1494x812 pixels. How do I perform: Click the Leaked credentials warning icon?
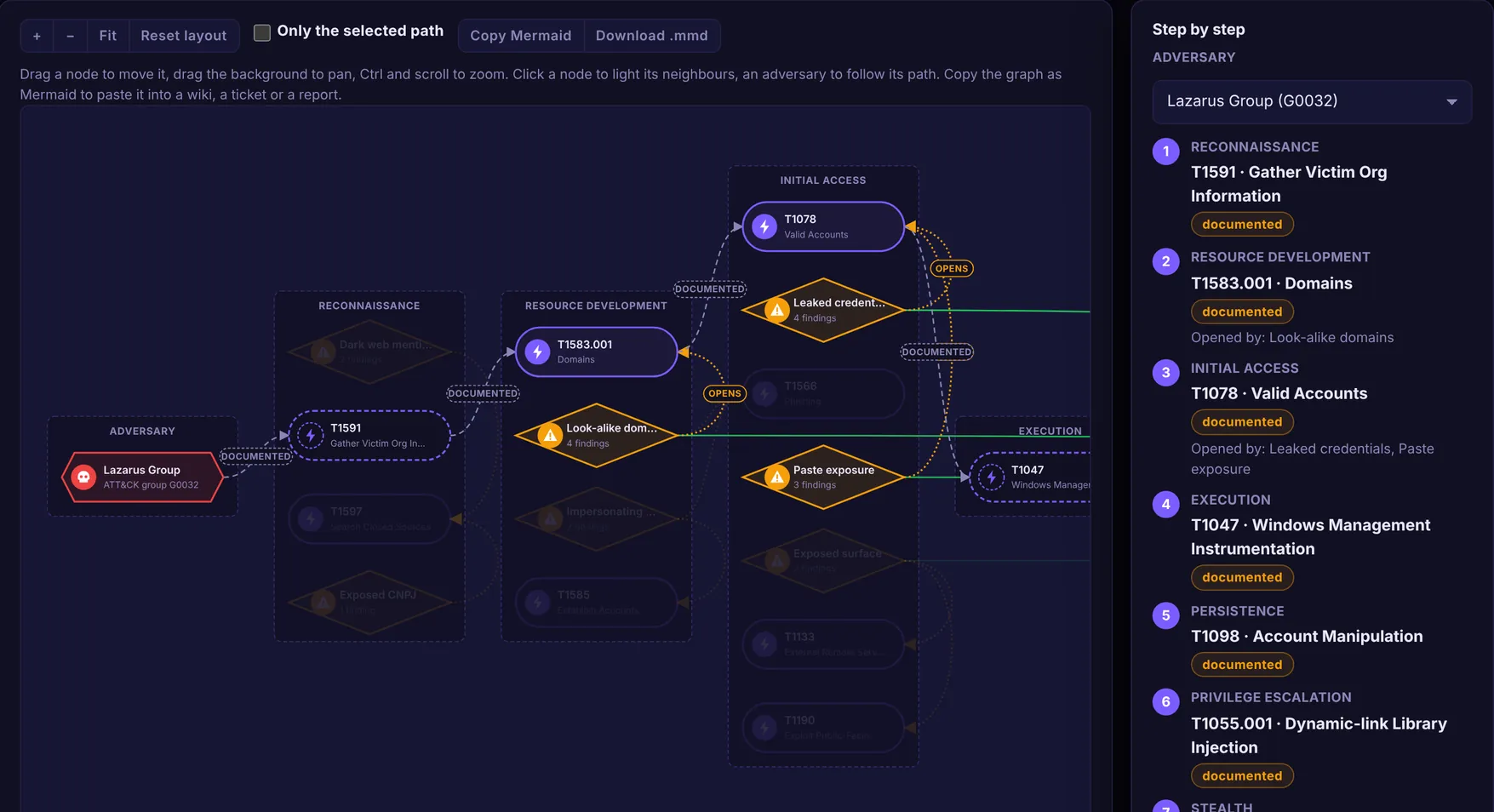(776, 310)
